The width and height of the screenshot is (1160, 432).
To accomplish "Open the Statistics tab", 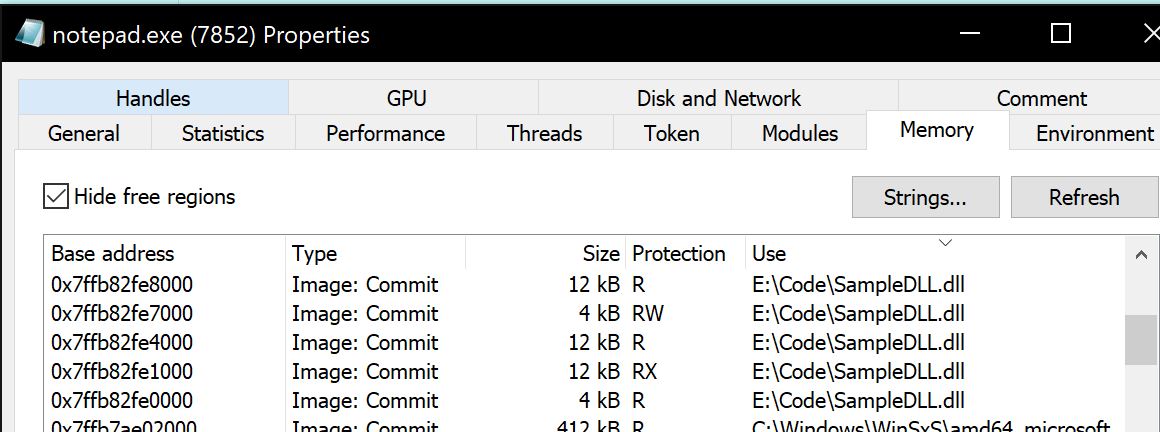I will click(223, 133).
